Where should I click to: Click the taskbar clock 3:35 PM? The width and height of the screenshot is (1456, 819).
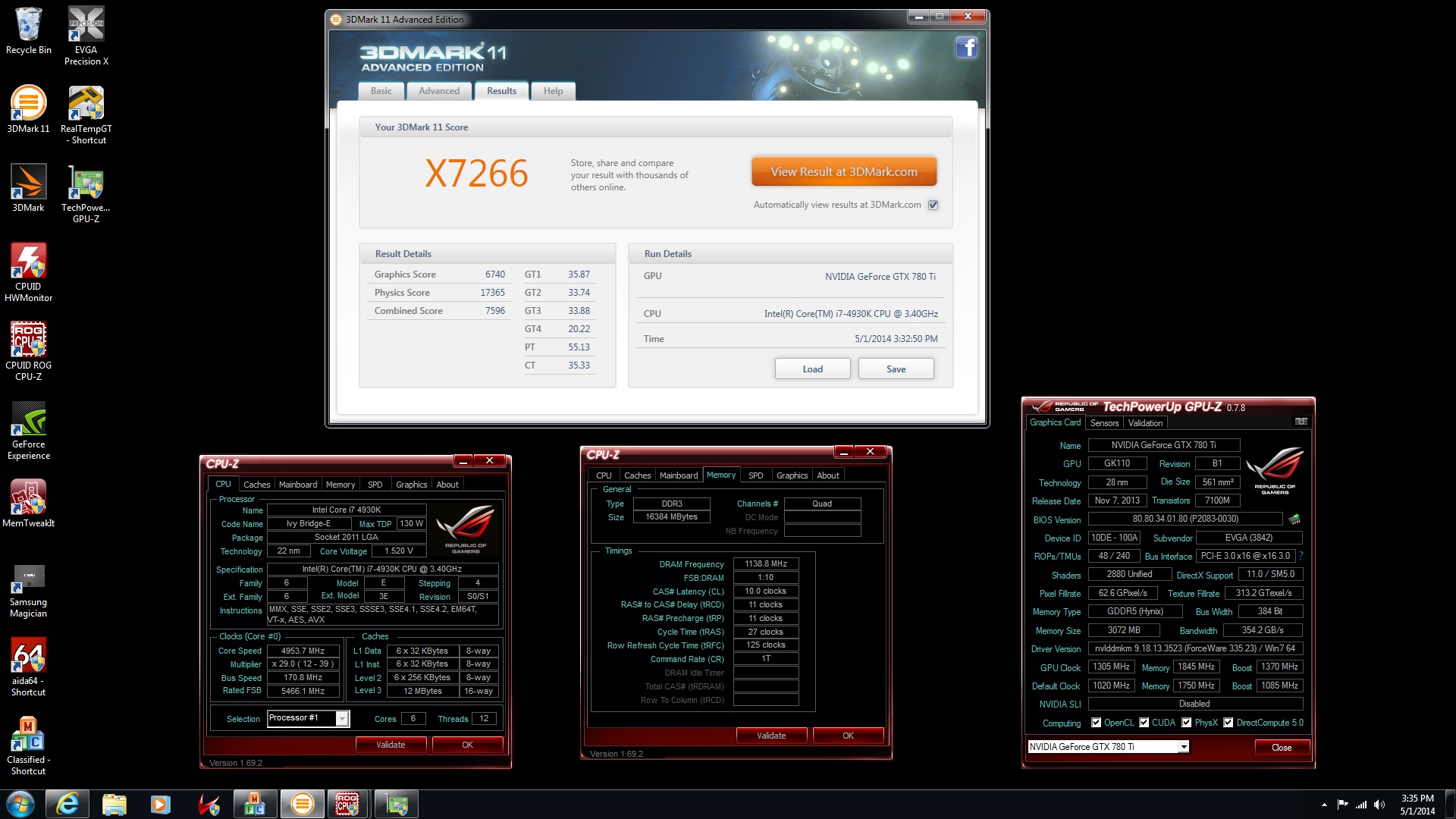pyautogui.click(x=1417, y=799)
